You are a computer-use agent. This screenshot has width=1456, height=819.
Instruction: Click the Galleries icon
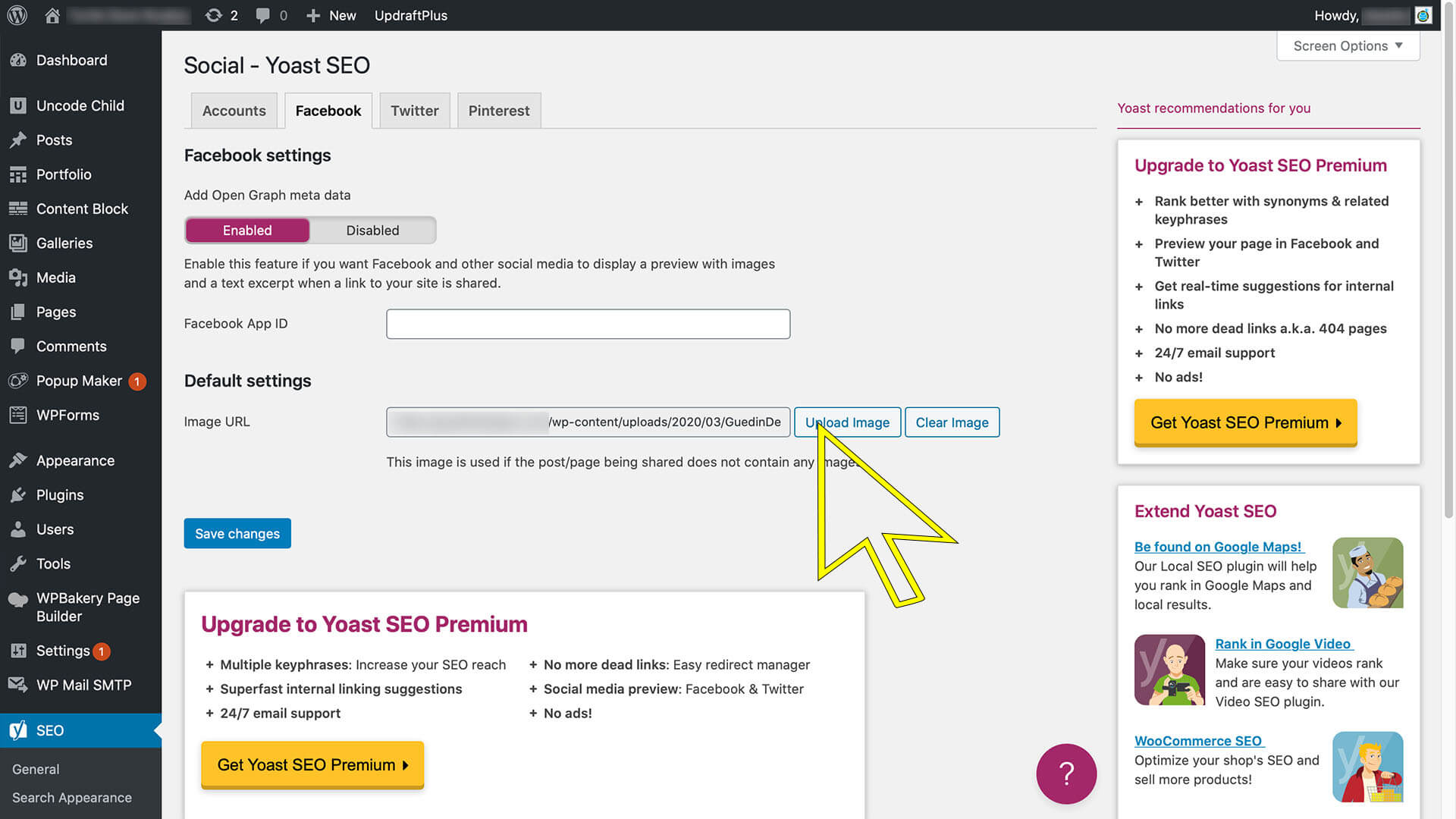[x=18, y=243]
